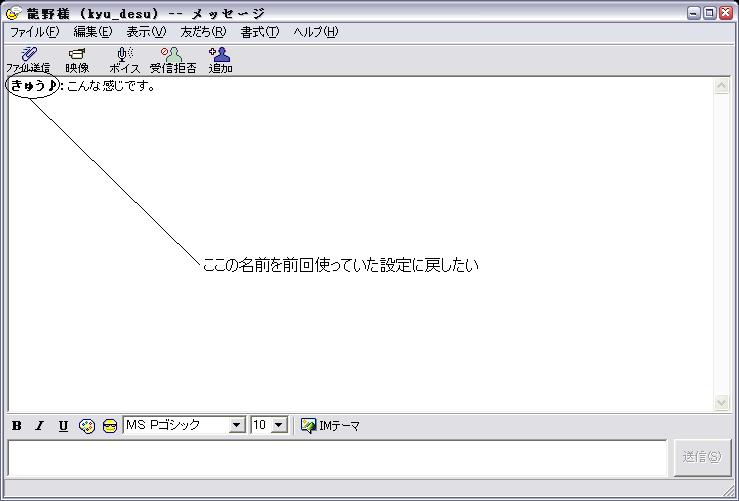Viewport: 739px width, 501px height.
Task: Open the IMテーマ theme selector
Action: [330, 426]
